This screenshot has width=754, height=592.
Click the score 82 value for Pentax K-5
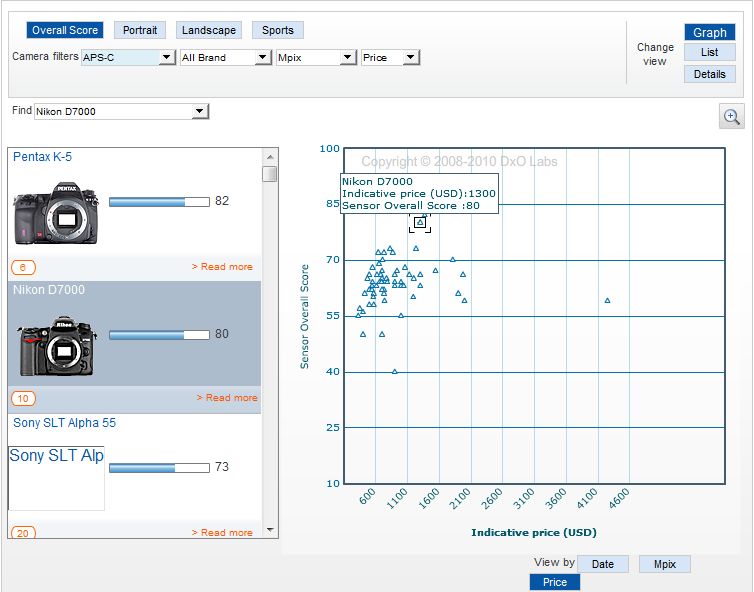pos(222,201)
